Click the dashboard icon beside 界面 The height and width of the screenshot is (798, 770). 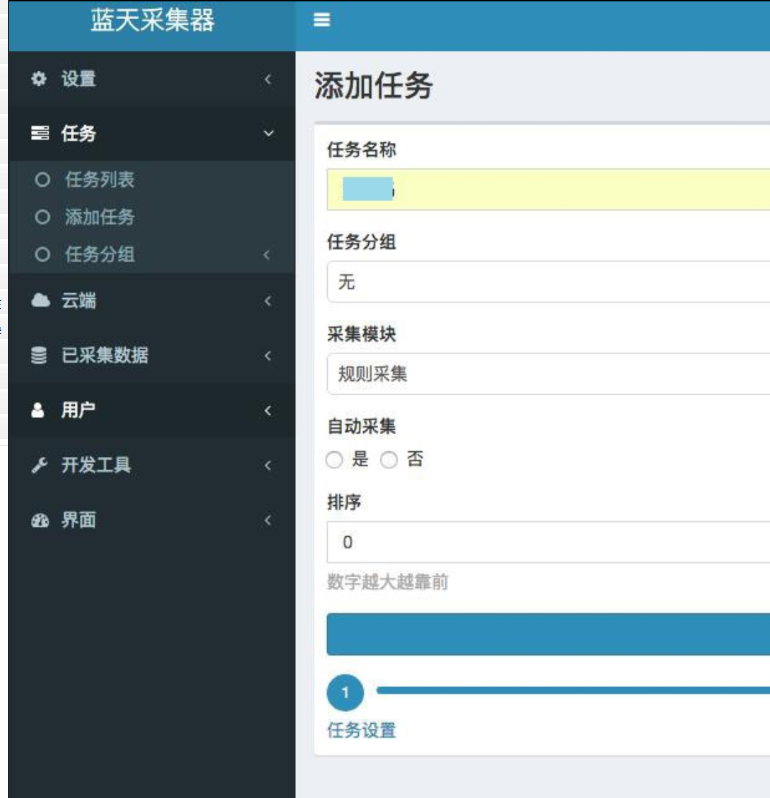(39, 521)
